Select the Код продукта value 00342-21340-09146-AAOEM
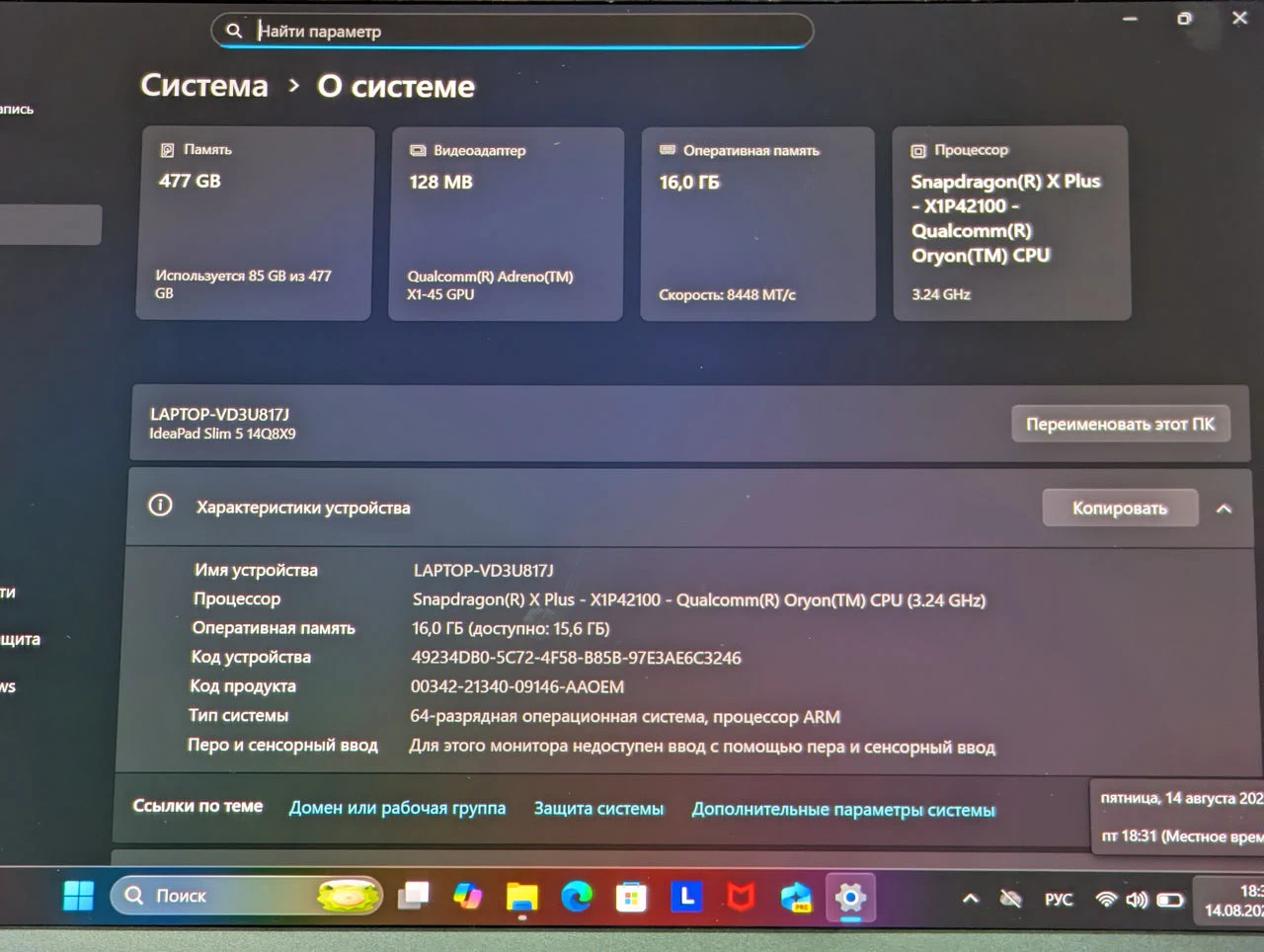 coord(517,686)
